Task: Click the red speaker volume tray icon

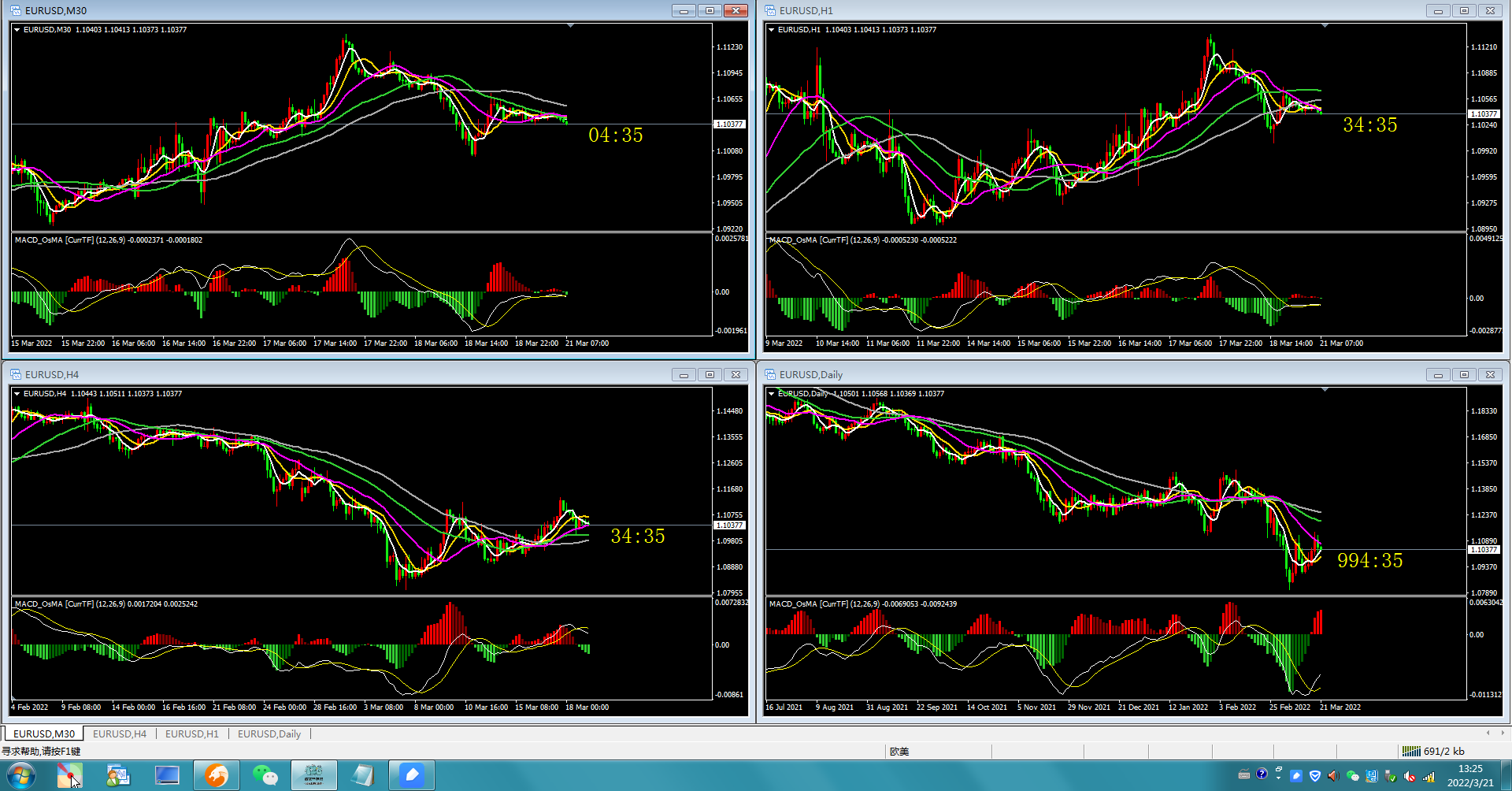Action: tap(1333, 776)
